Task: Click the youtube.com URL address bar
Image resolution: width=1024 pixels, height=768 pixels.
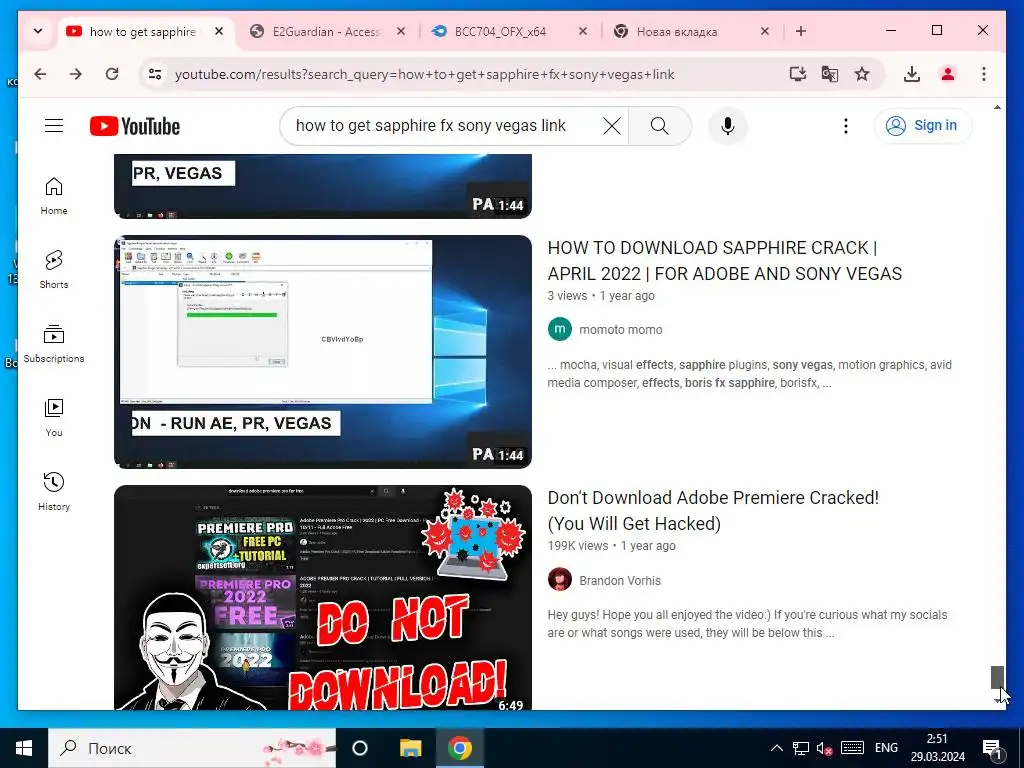Action: pos(424,74)
